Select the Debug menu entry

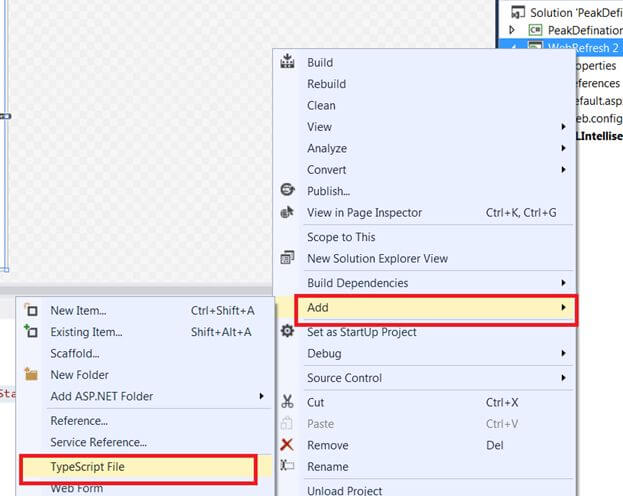[x=425, y=353]
